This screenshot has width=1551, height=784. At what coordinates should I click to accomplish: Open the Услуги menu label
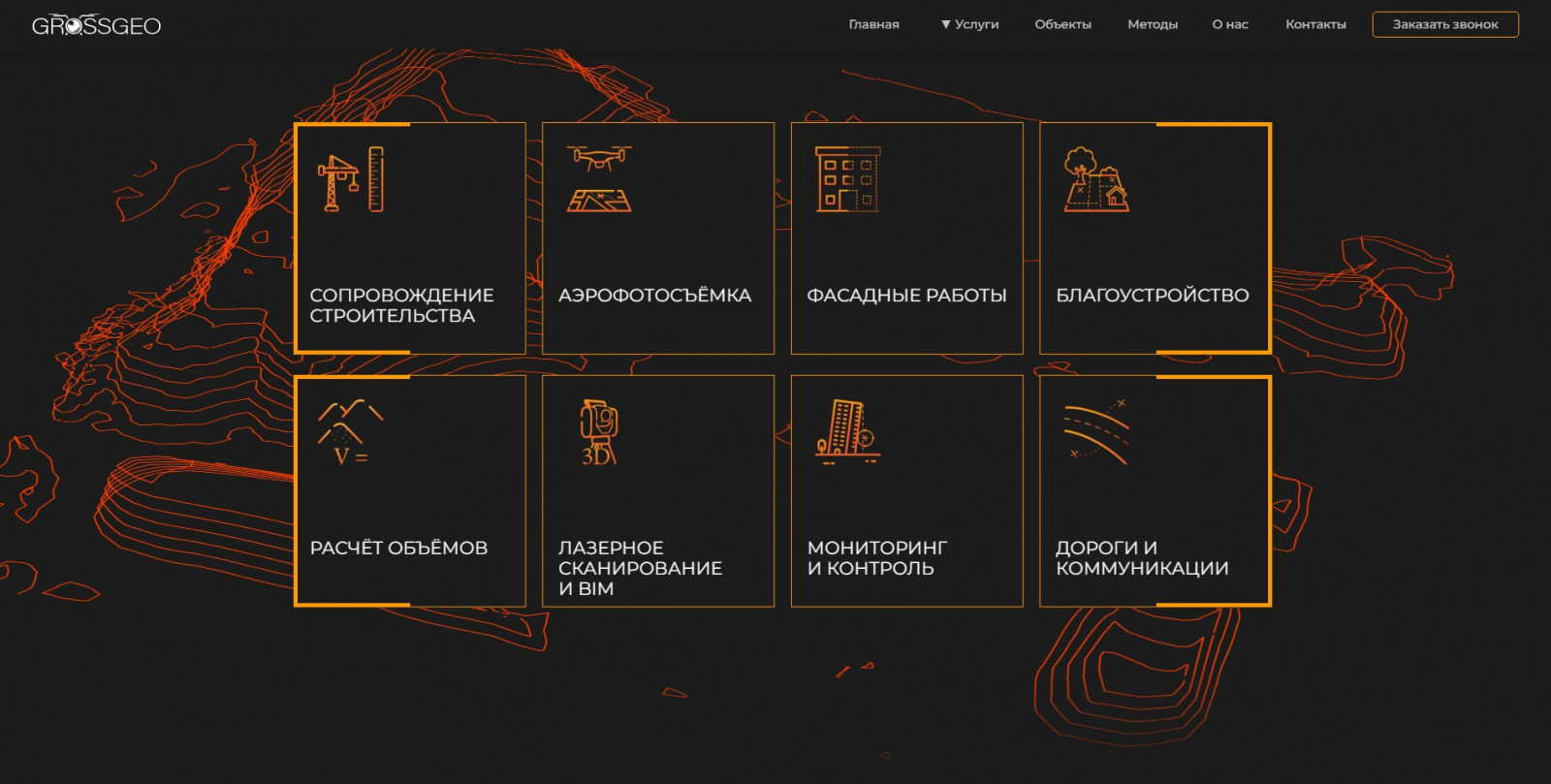[976, 24]
